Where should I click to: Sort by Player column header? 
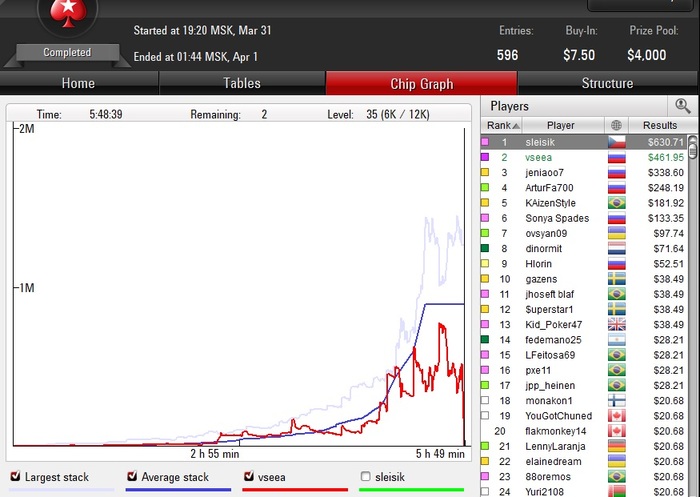pyautogui.click(x=563, y=125)
